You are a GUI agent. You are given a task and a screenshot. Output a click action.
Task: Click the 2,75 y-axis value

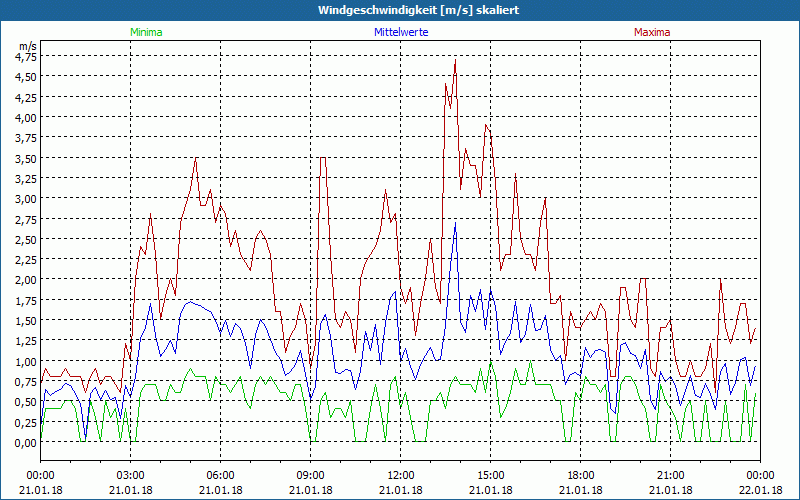pyautogui.click(x=26, y=219)
